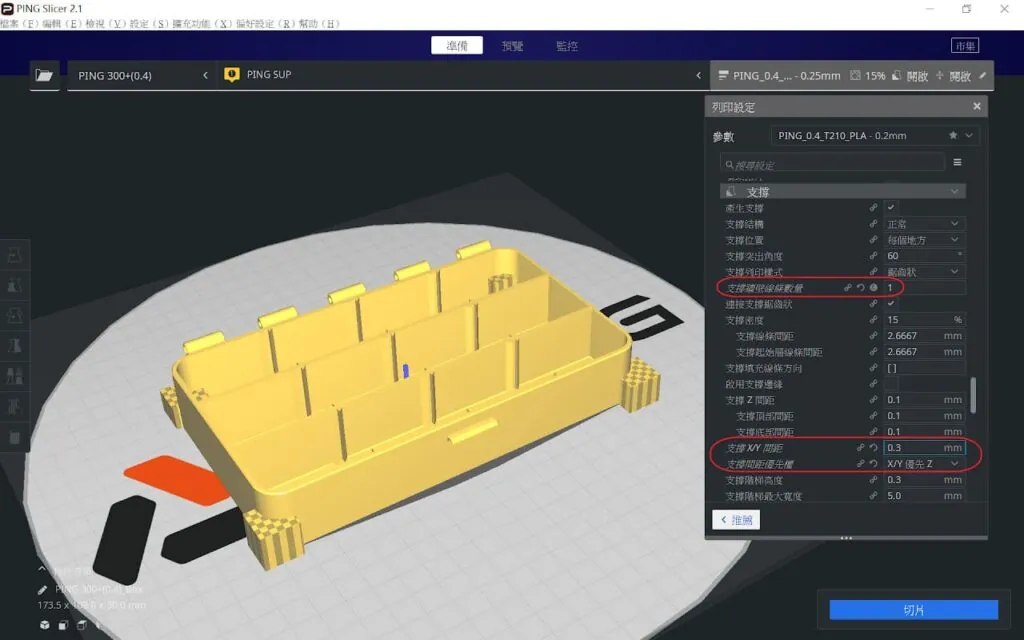Open file with the folder icon
Image resolution: width=1024 pixels, height=640 pixels.
44,75
